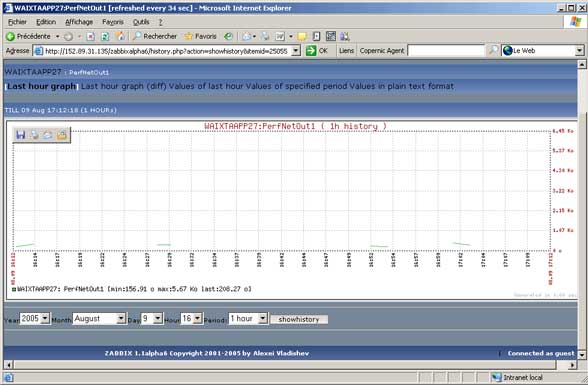Viewport: 588px width, 385px height.
Task: Click the yellow folder toolbar icon
Action: click(302, 36)
